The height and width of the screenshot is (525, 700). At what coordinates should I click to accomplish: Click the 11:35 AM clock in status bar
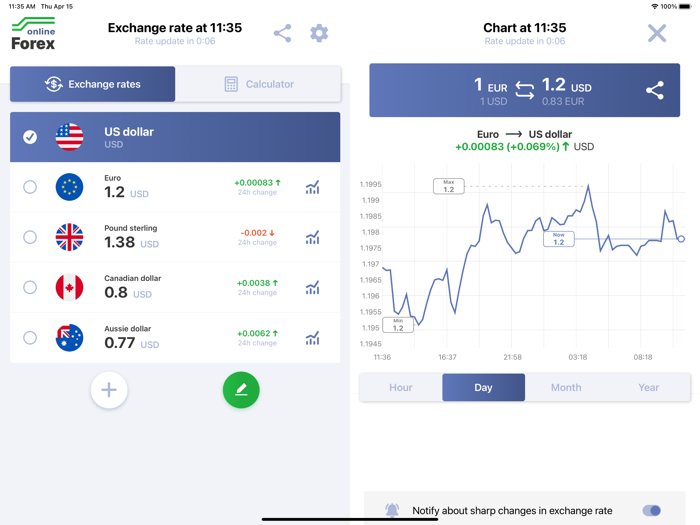click(22, 6)
